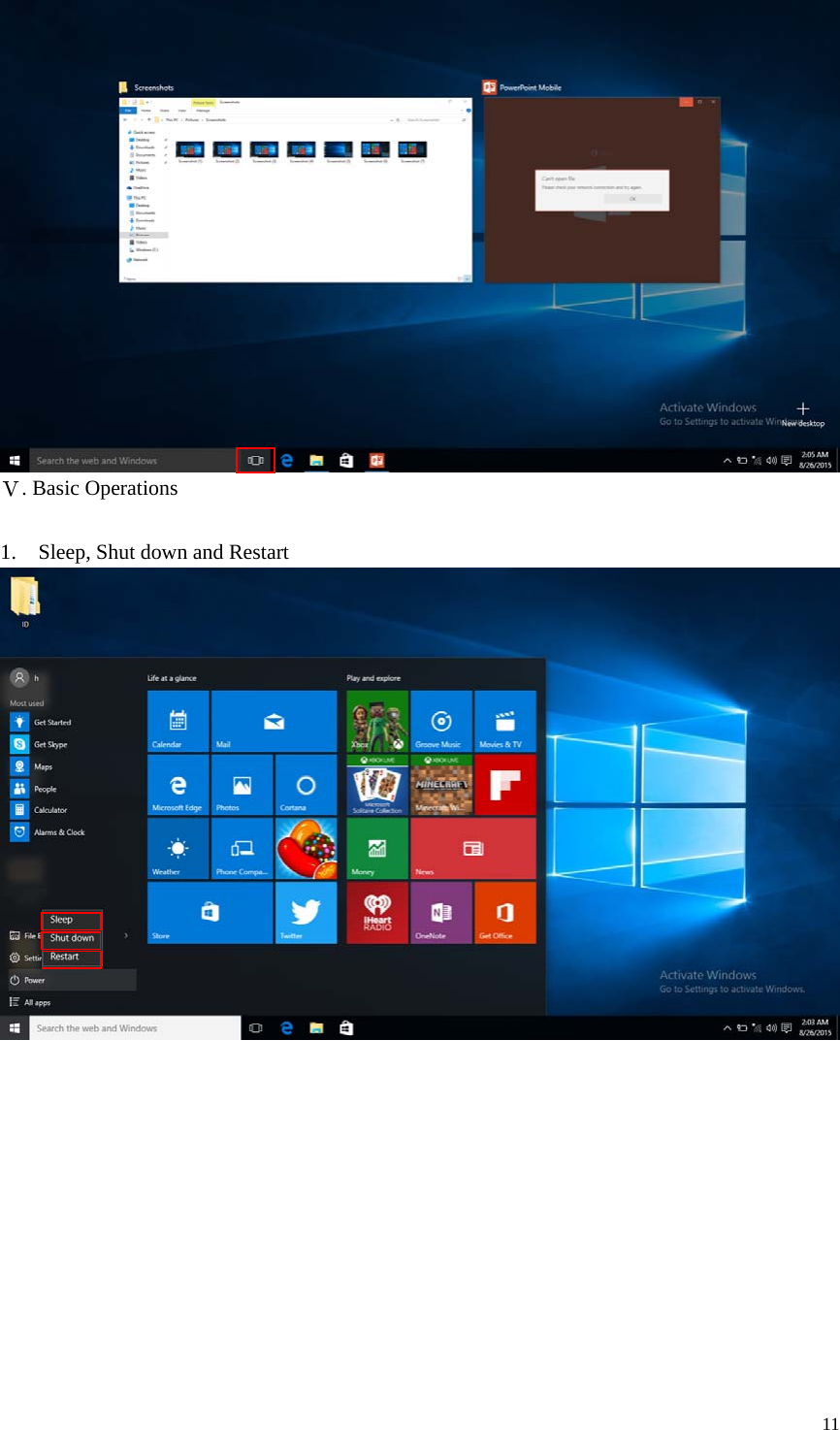Open the ID folder on the desktop
The width and height of the screenshot is (840, 1430).
(x=25, y=602)
